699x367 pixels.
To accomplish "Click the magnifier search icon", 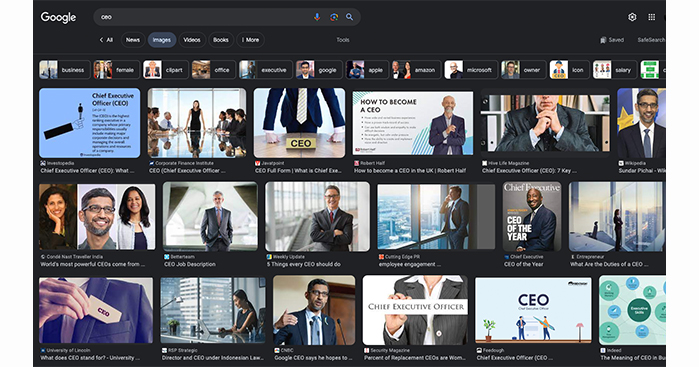I will pyautogui.click(x=350, y=17).
